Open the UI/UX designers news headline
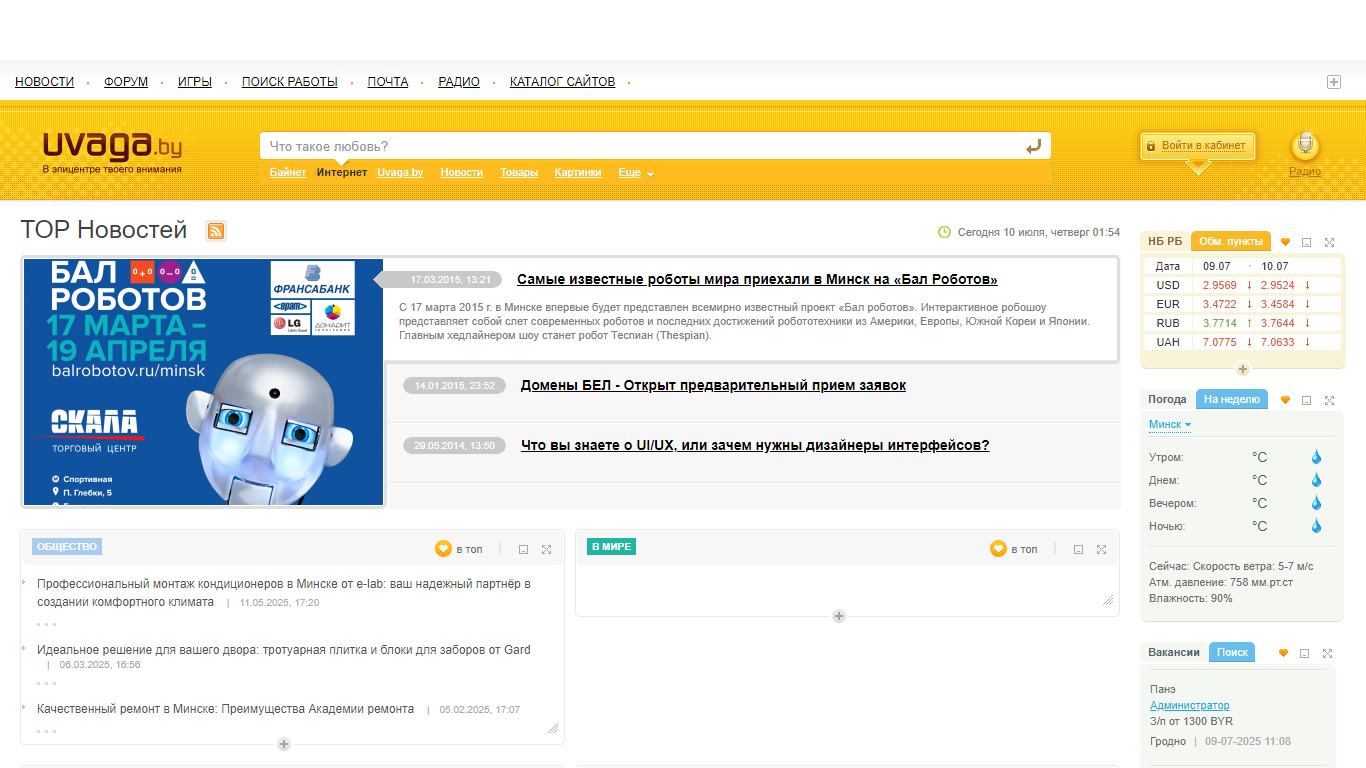Image resolution: width=1366 pixels, height=768 pixels. [755, 445]
